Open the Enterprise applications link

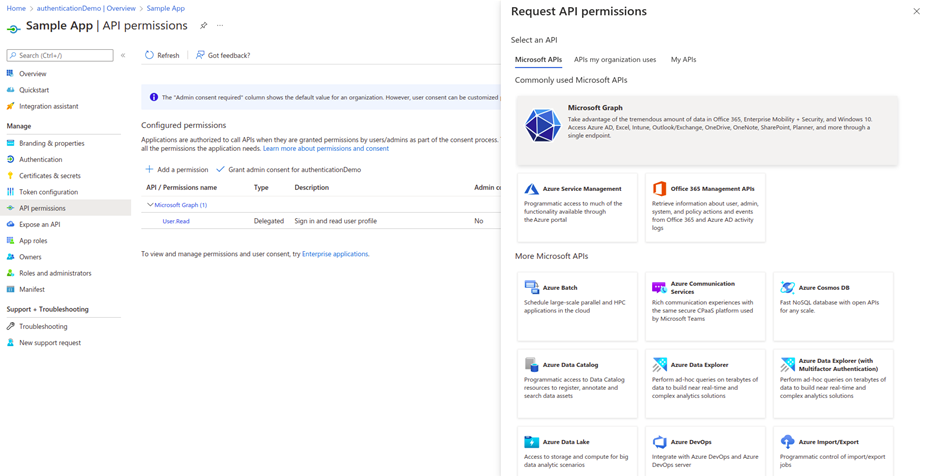click(335, 254)
